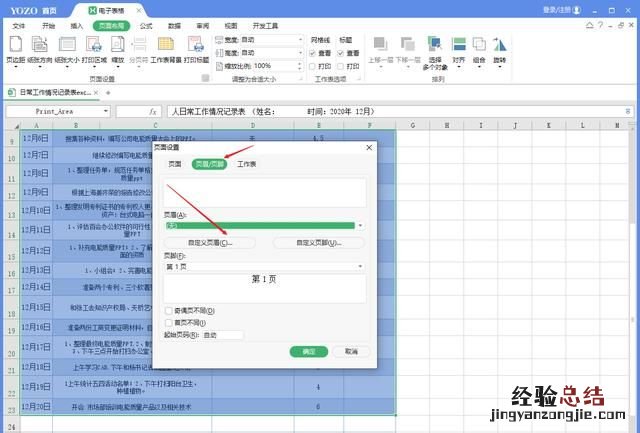Toggle 网格线 打印 checkbox in ribbon

(x=312, y=66)
